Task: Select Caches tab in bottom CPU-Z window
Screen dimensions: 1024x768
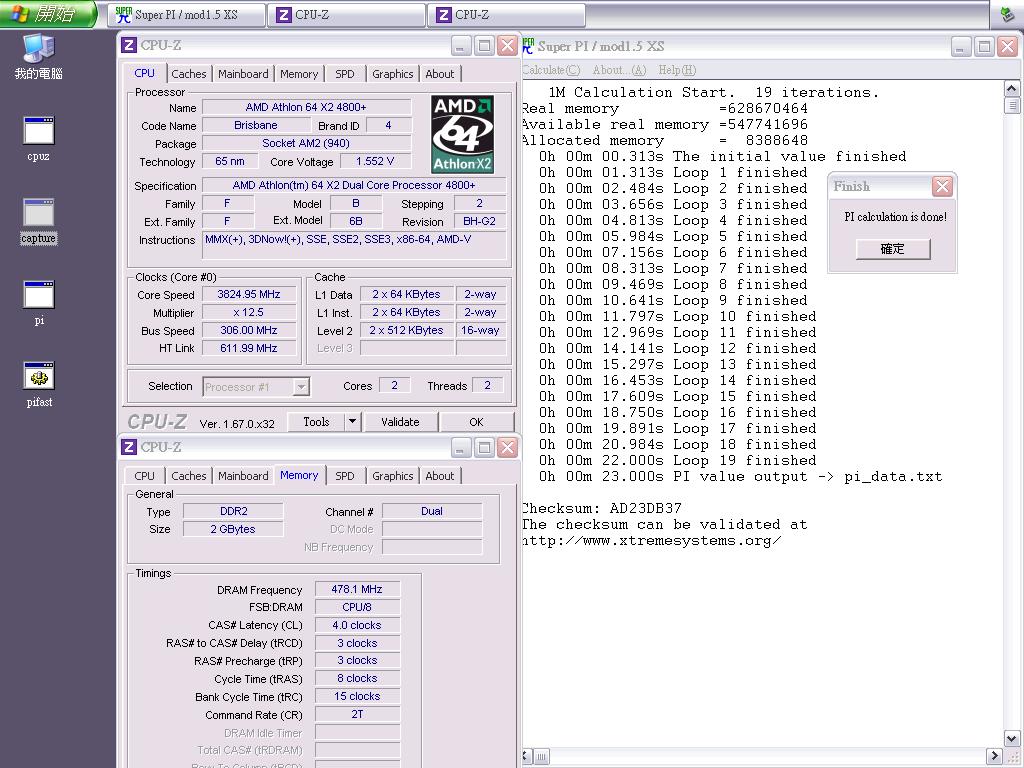Action: coord(189,476)
